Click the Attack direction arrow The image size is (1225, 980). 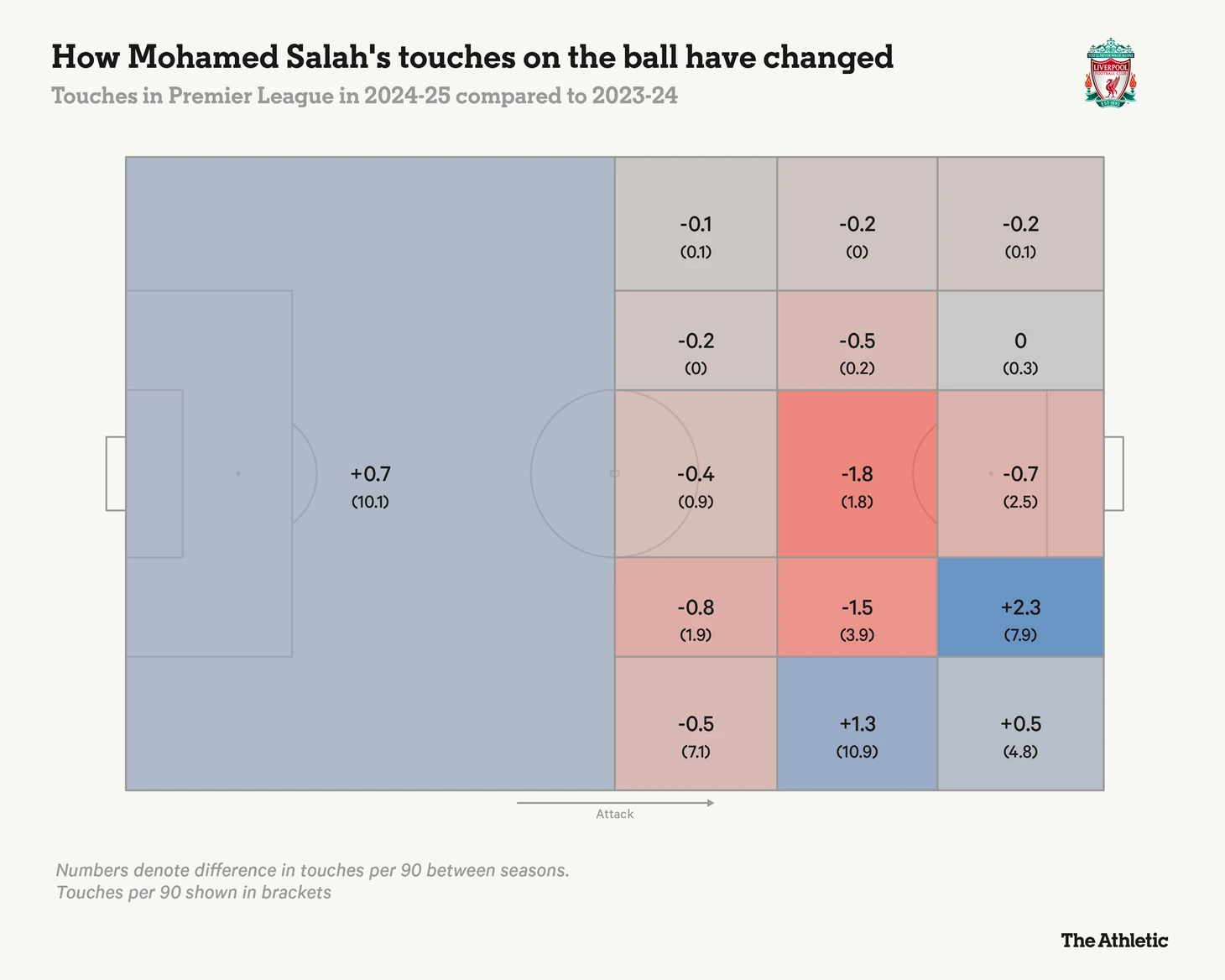[615, 803]
